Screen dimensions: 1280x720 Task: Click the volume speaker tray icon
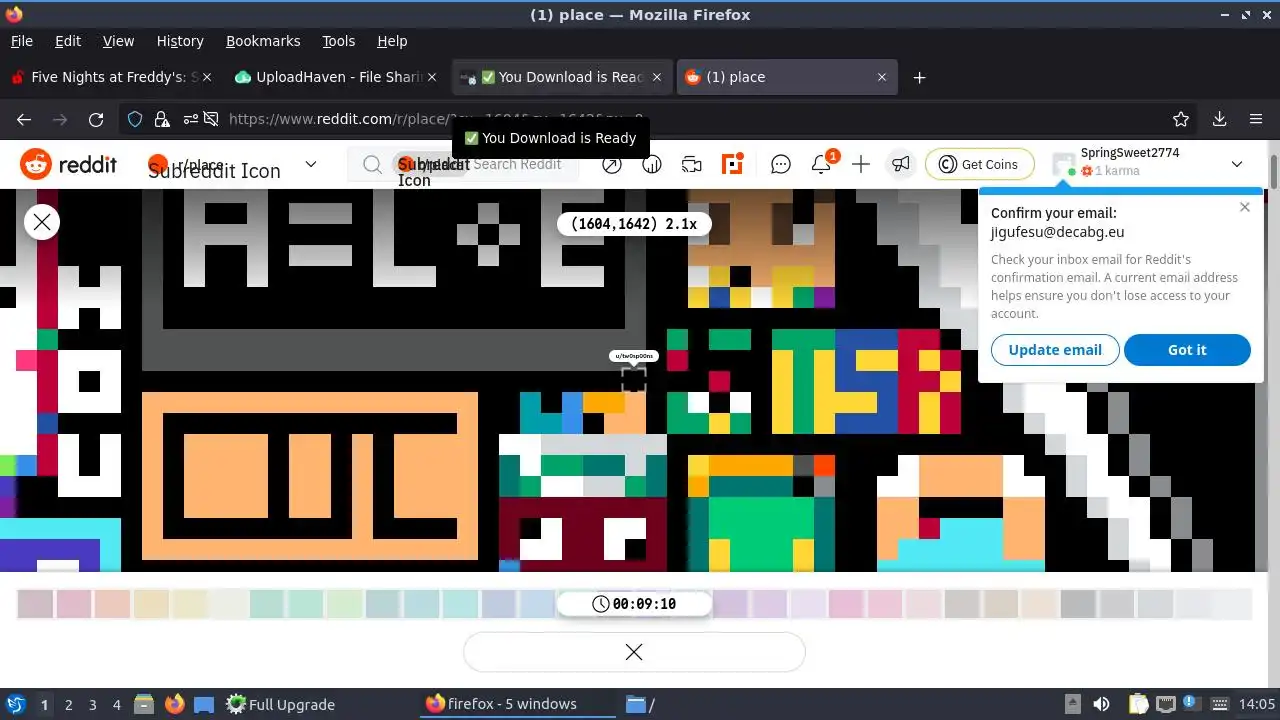click(1101, 704)
